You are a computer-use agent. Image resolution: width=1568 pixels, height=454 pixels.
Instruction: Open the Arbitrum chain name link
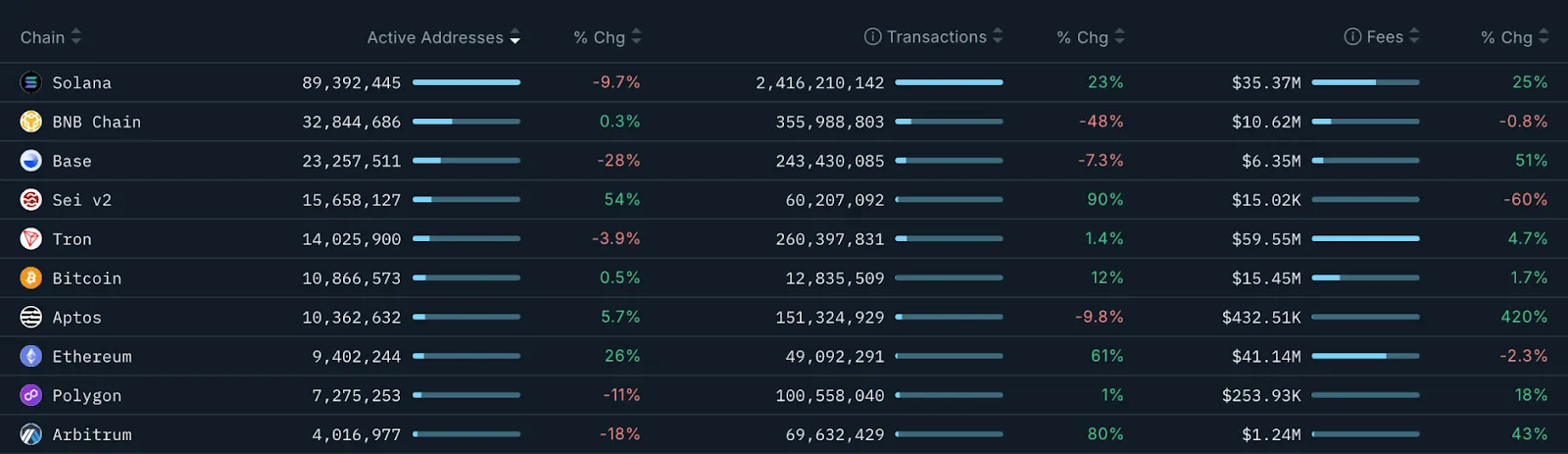click(92, 434)
